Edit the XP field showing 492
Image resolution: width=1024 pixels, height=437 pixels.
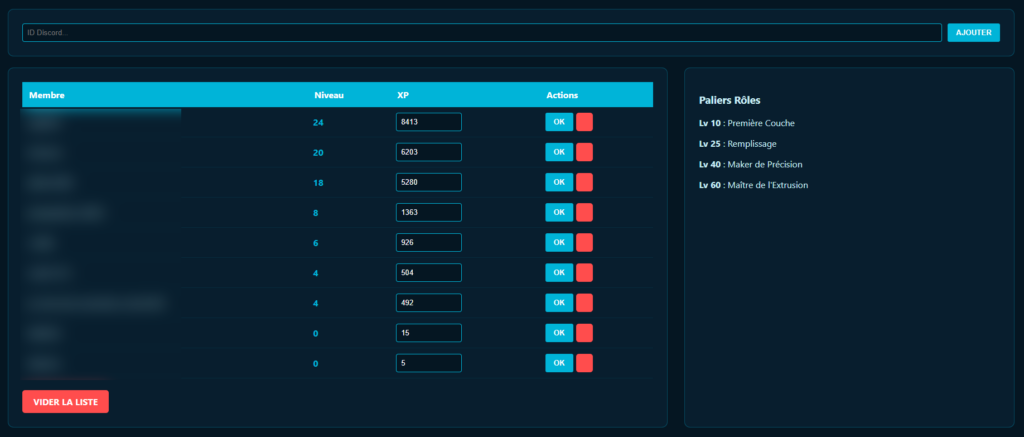[428, 302]
